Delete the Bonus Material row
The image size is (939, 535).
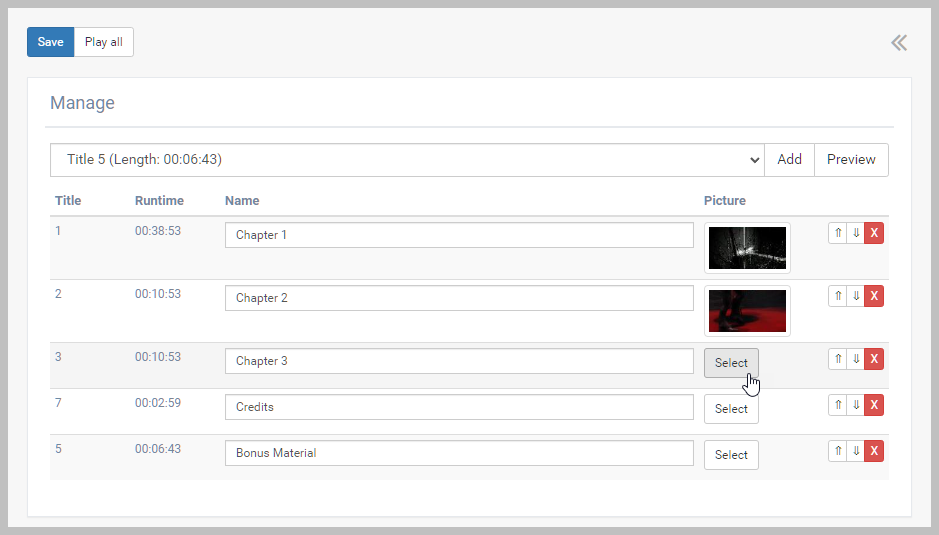click(x=874, y=451)
